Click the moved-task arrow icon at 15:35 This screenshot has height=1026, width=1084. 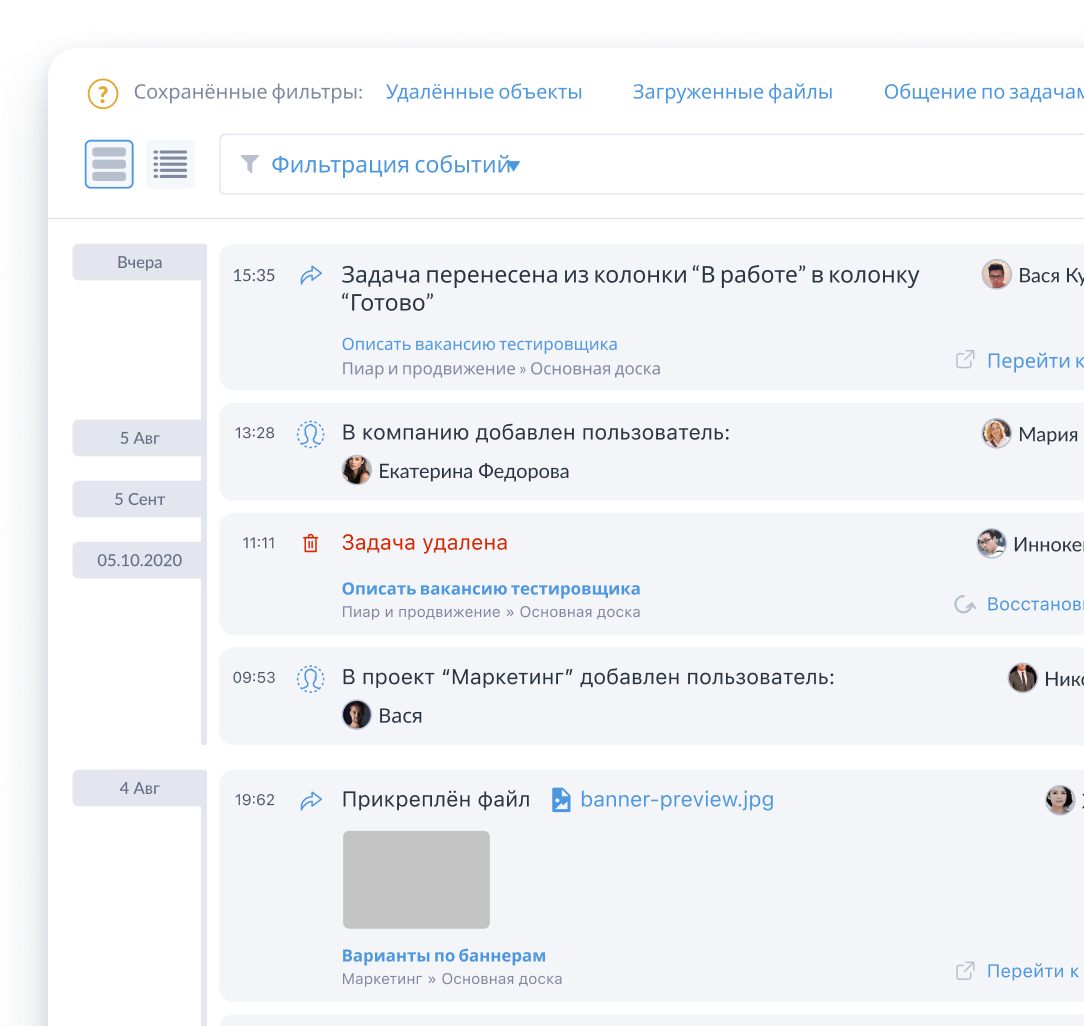pyautogui.click(x=311, y=275)
